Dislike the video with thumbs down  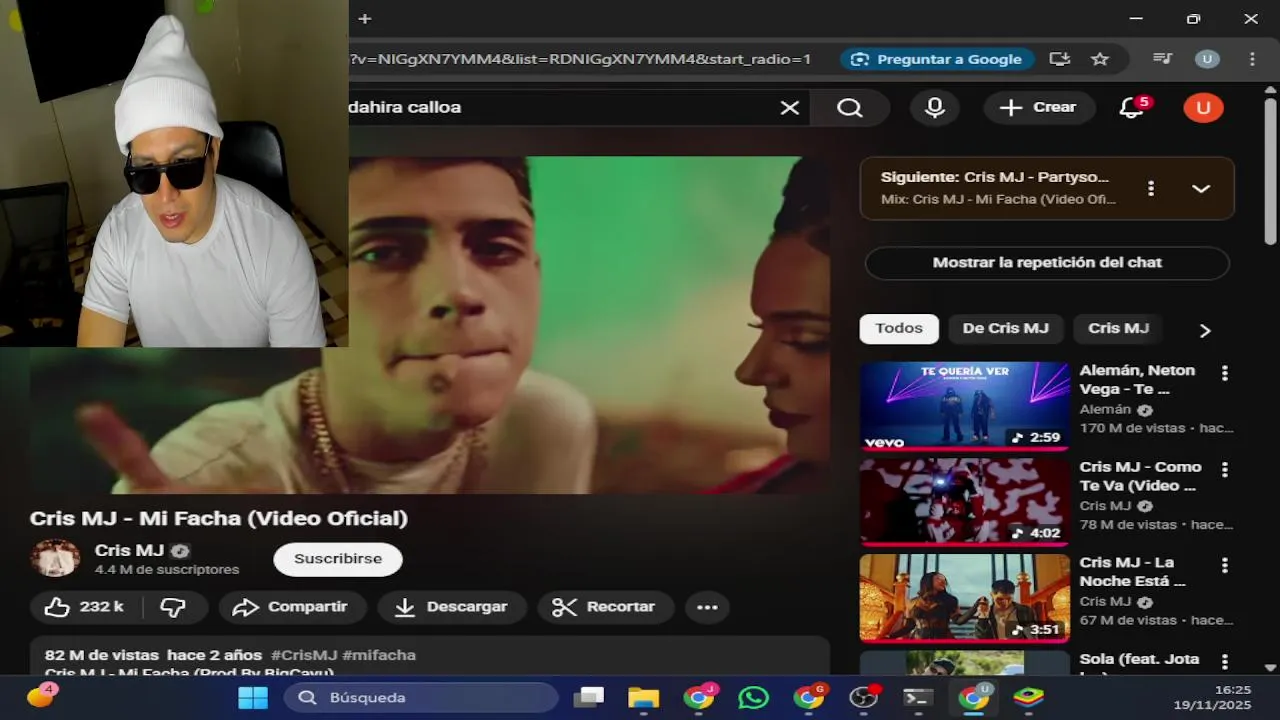pyautogui.click(x=174, y=607)
